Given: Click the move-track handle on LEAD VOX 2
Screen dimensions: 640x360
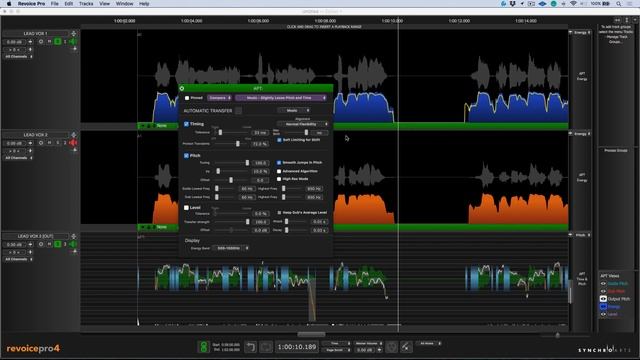Looking at the screenshot, I should point(73,135).
